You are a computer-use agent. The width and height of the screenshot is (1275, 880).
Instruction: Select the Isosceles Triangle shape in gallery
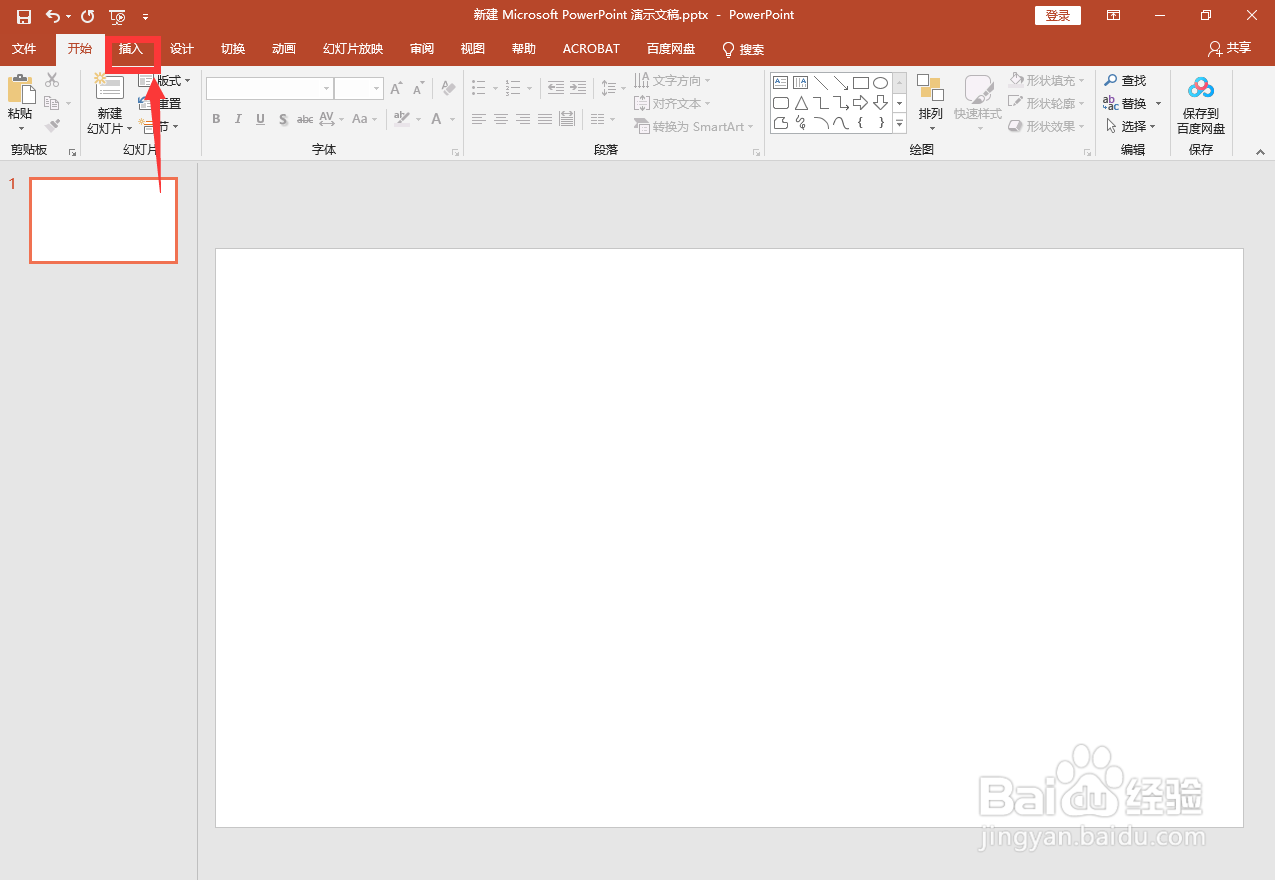pyautogui.click(x=801, y=103)
